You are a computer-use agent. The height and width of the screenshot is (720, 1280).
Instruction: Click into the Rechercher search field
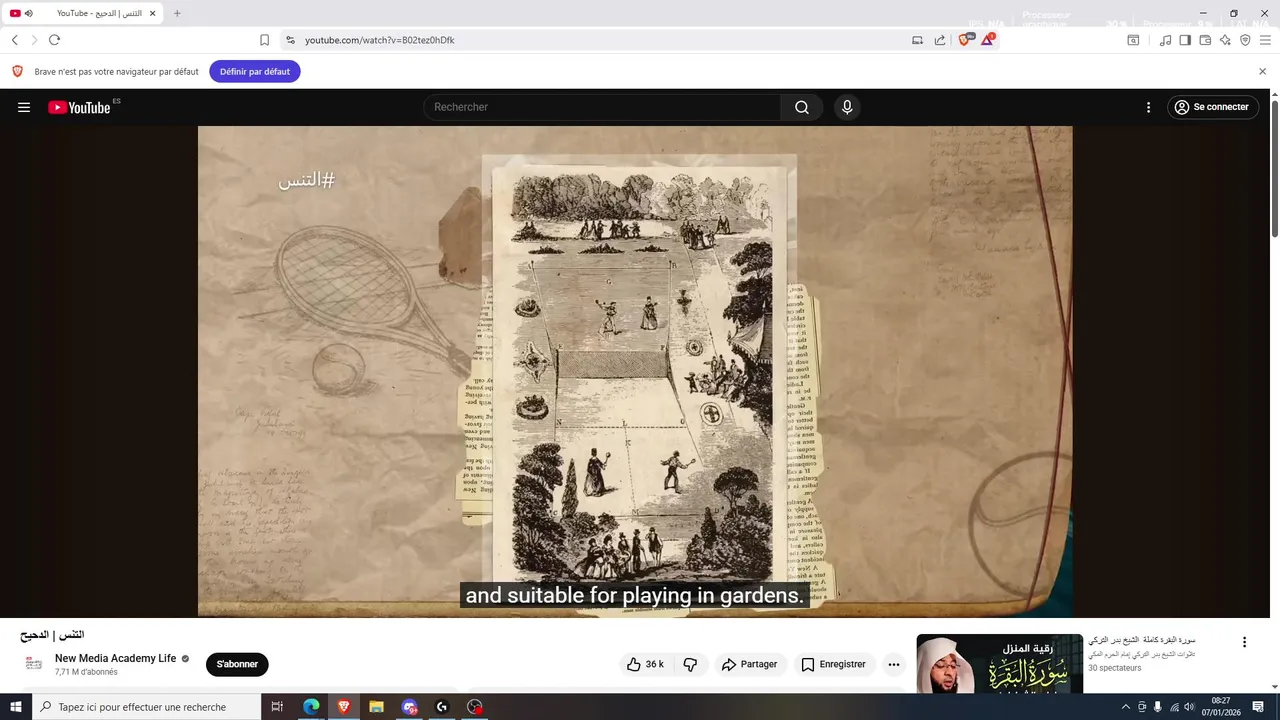tap(602, 107)
